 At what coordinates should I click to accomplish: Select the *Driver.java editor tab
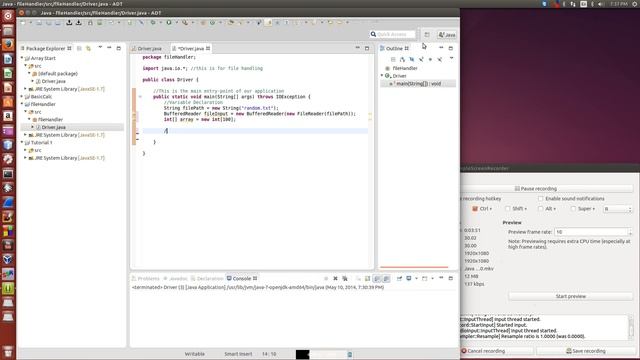click(x=191, y=49)
